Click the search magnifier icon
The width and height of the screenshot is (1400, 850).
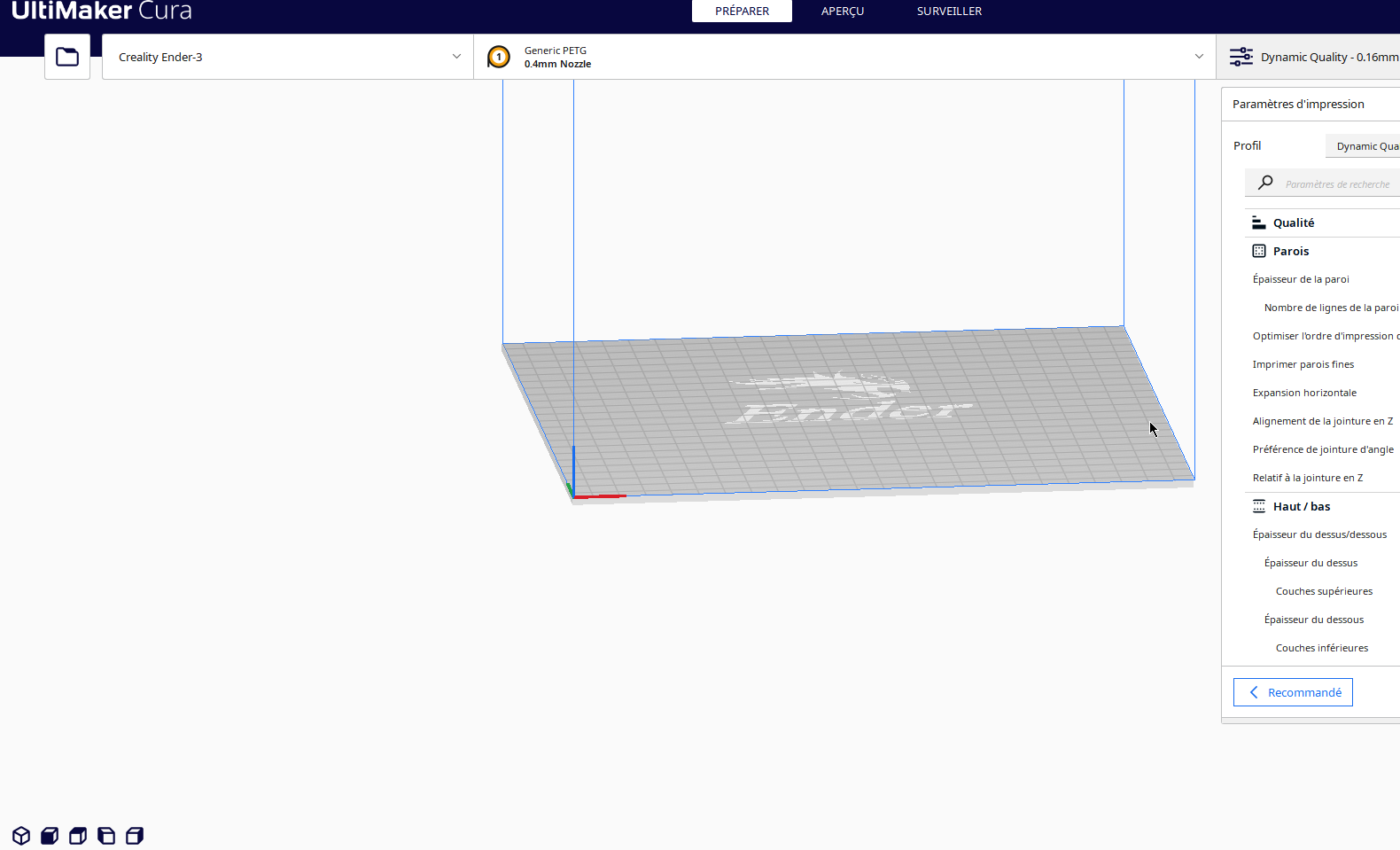[x=1265, y=183]
